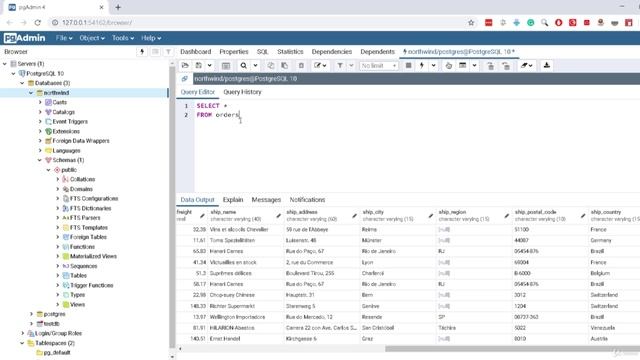This screenshot has width=640, height=360.
Task: Open the Filter options dropdown arrow
Action: pyautogui.click(x=351, y=65)
